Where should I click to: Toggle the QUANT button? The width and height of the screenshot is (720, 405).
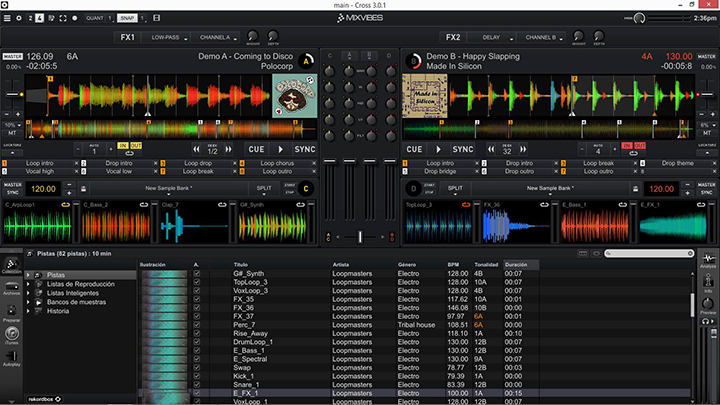point(95,18)
